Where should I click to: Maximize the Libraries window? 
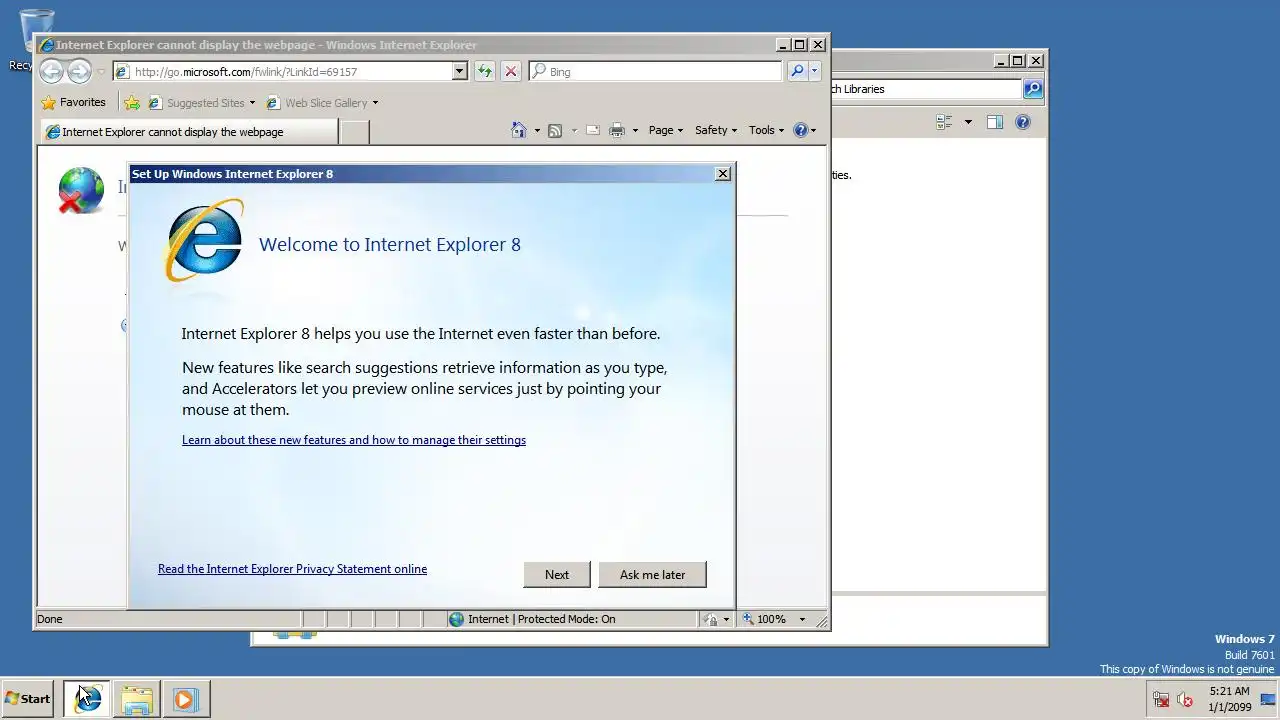pyautogui.click(x=1017, y=61)
